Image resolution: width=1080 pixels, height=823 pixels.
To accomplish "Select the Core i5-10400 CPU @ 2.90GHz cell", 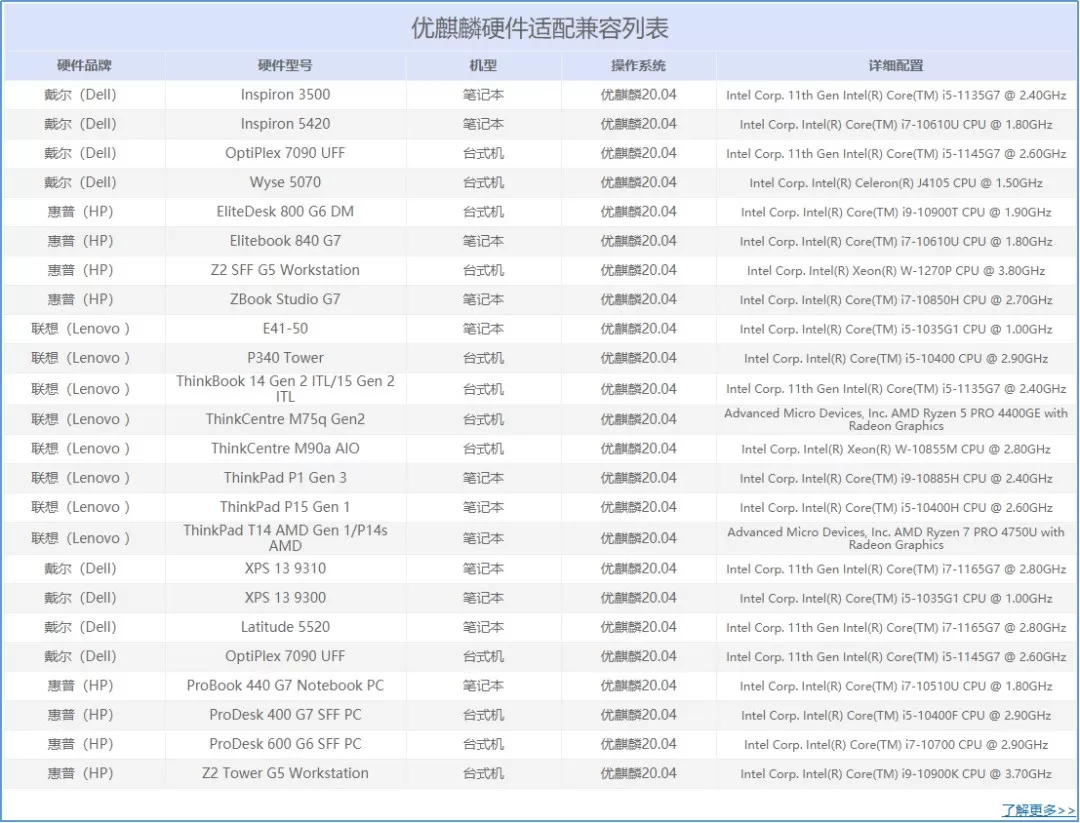I will tap(896, 359).
